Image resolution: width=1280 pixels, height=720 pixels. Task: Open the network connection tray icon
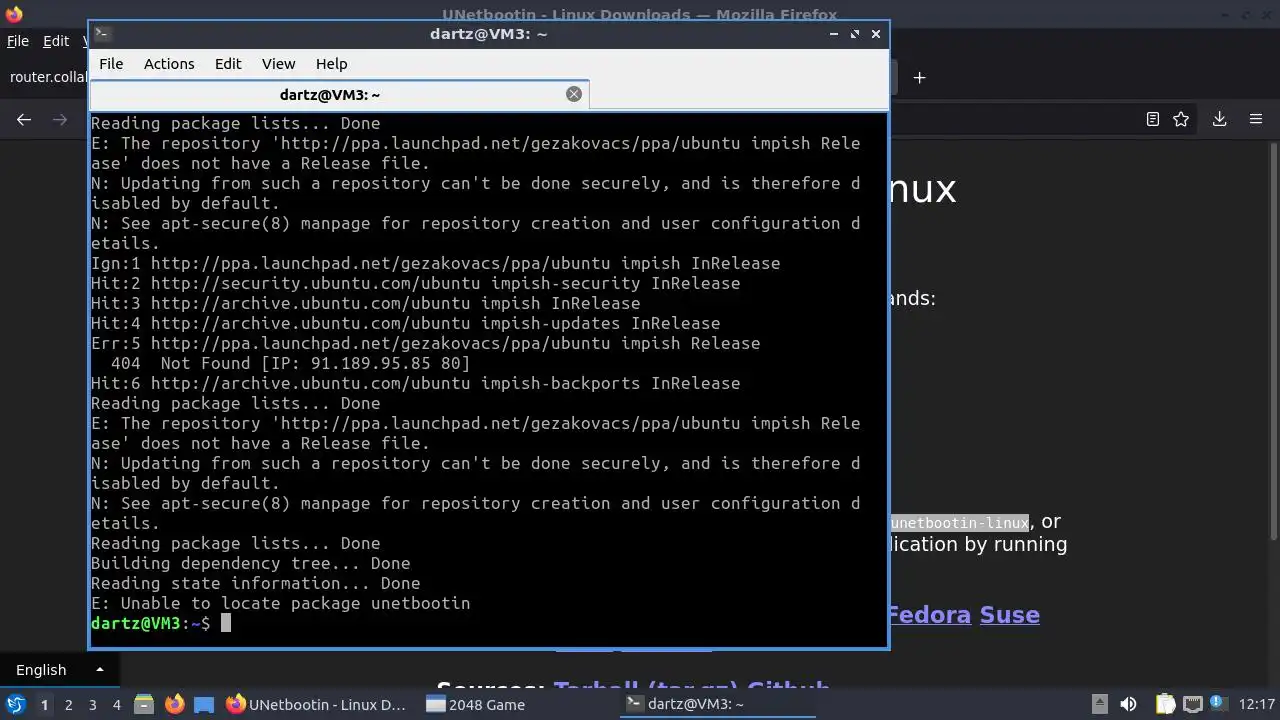(1191, 704)
